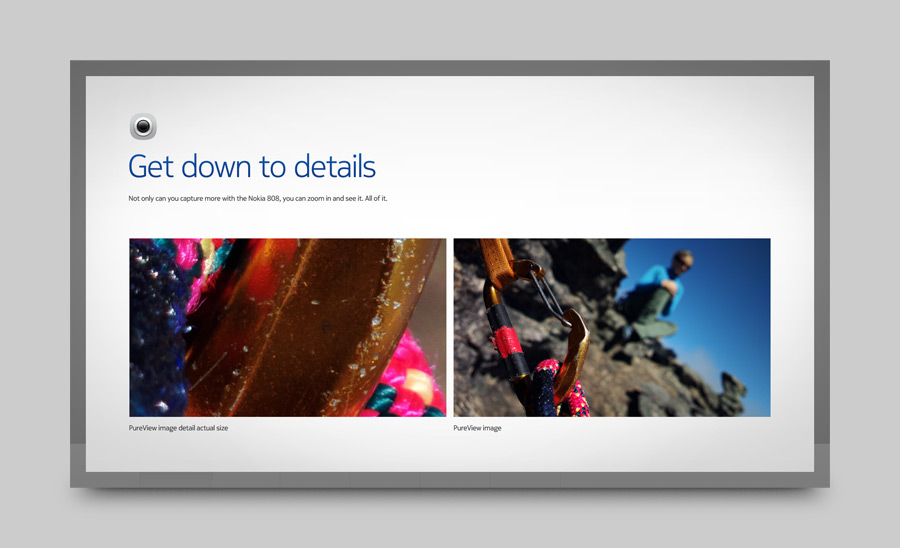The image size is (900, 548).
Task: Click the gray bar beneath the white slide
Action: 450,480
